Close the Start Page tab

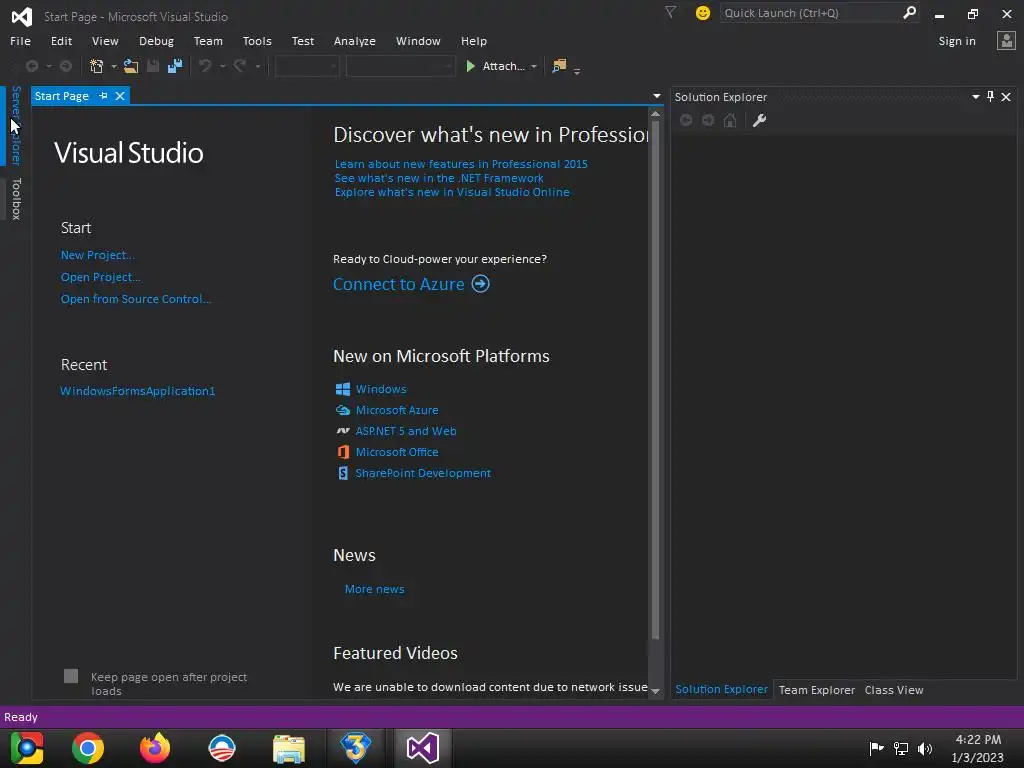(120, 96)
